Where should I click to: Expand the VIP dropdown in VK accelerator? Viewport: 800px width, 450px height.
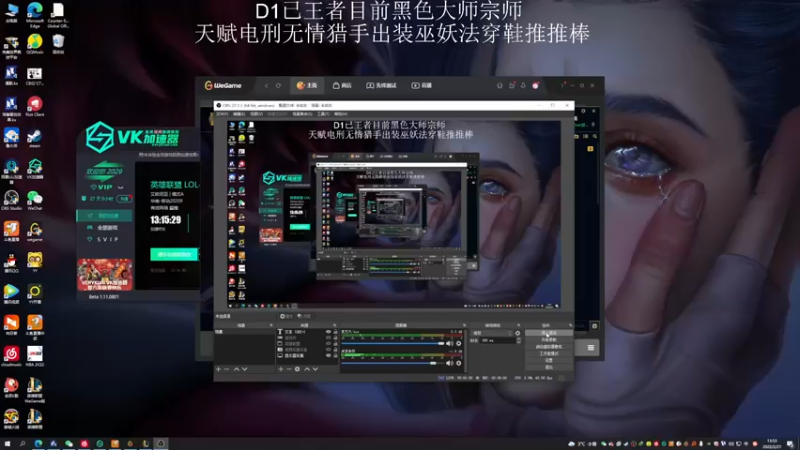[x=120, y=187]
